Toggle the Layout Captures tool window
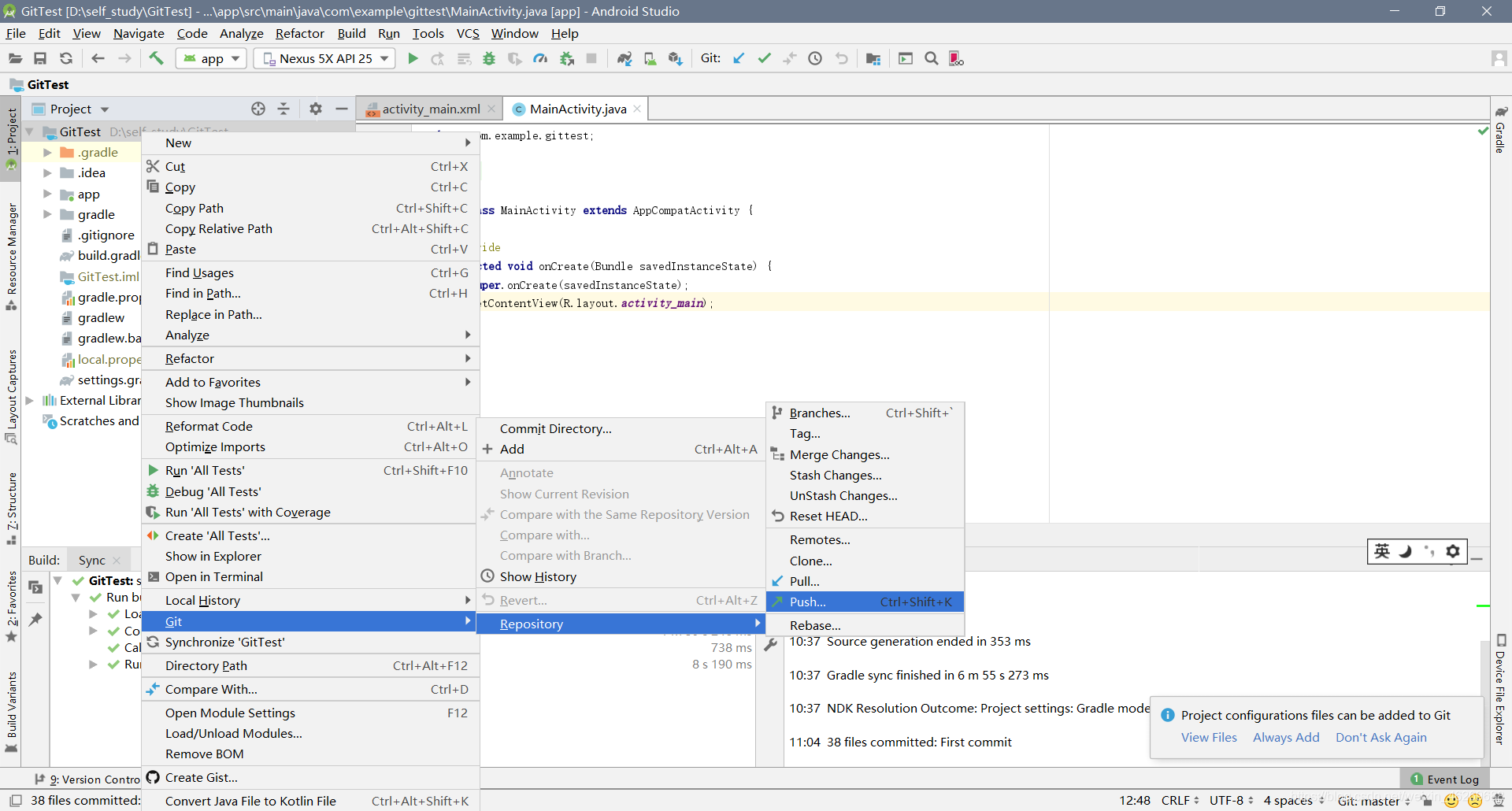Screen dimensions: 1512x811 [11, 396]
